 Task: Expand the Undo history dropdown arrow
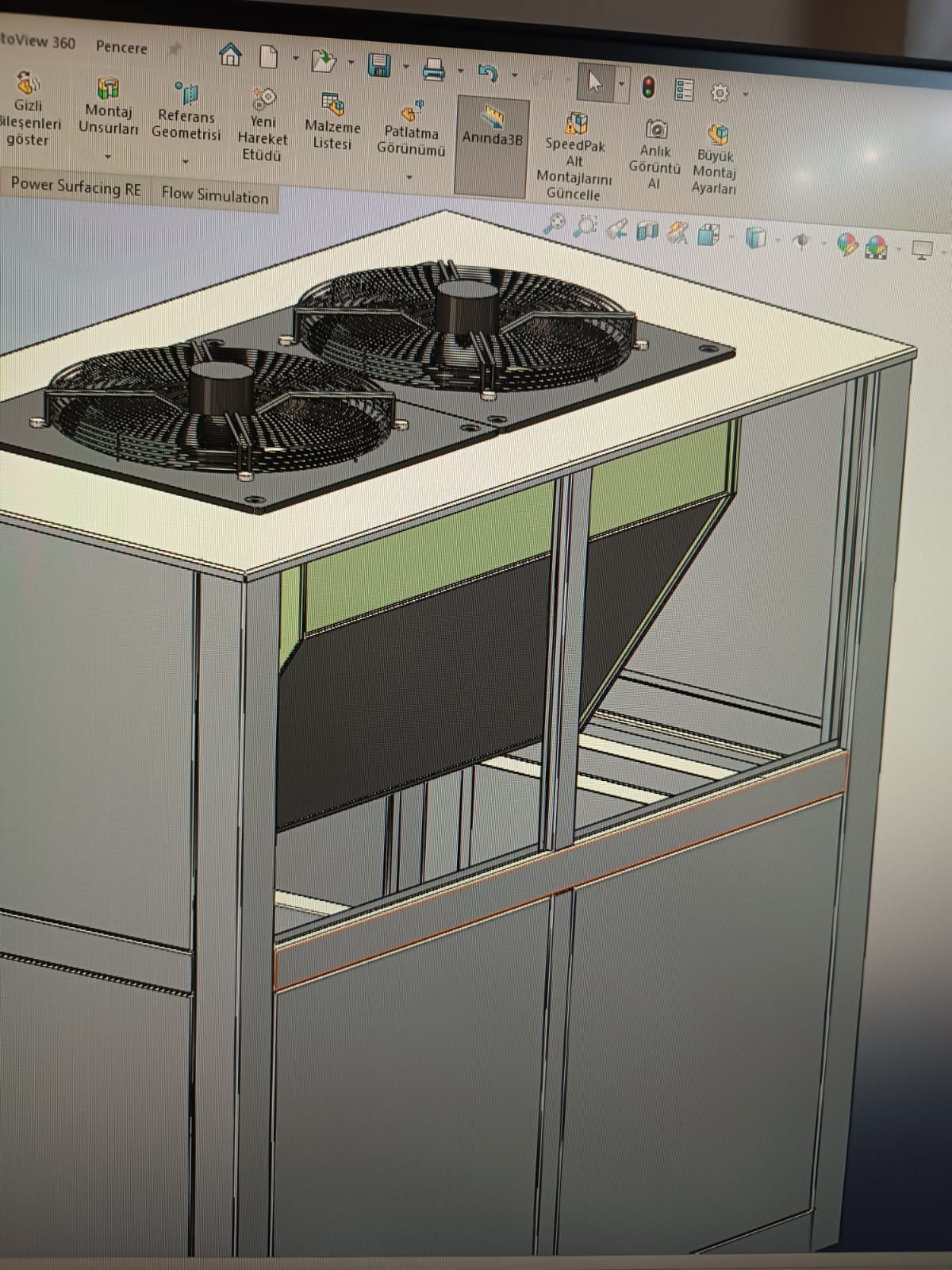pyautogui.click(x=514, y=75)
